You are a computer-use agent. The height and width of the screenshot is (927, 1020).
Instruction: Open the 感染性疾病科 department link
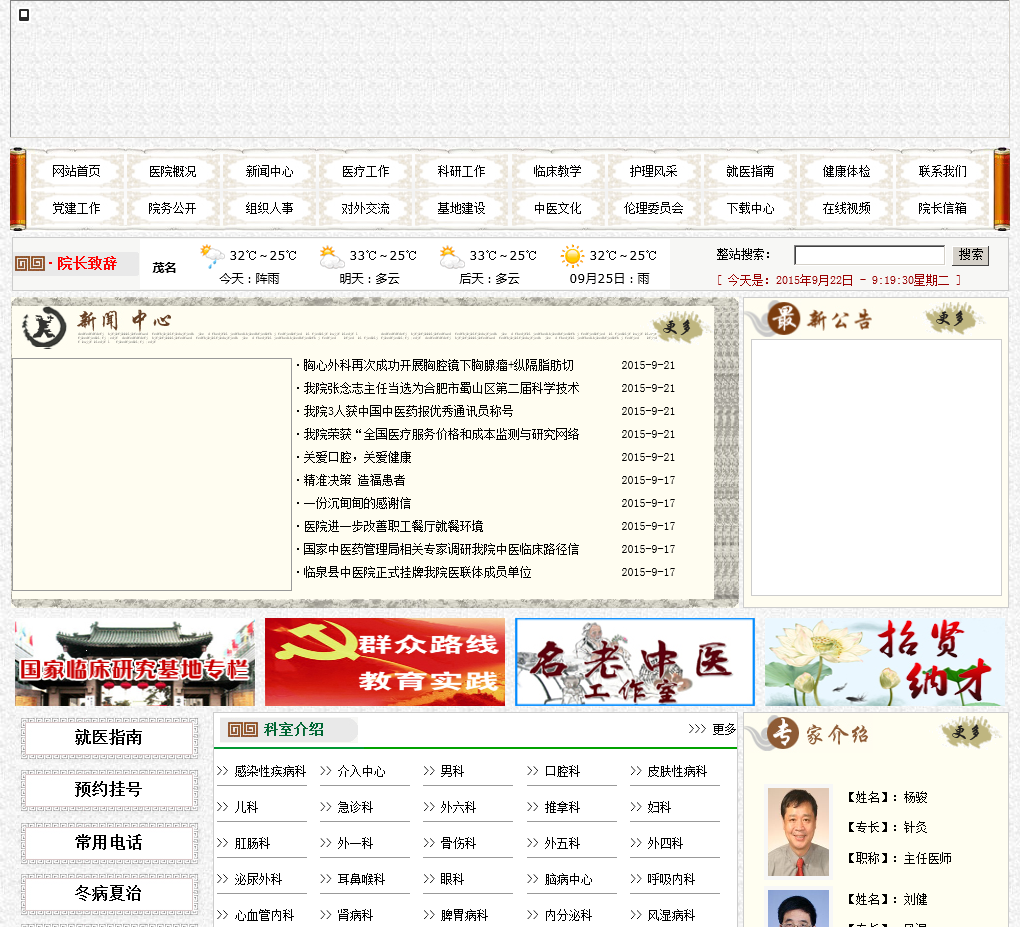(x=269, y=772)
